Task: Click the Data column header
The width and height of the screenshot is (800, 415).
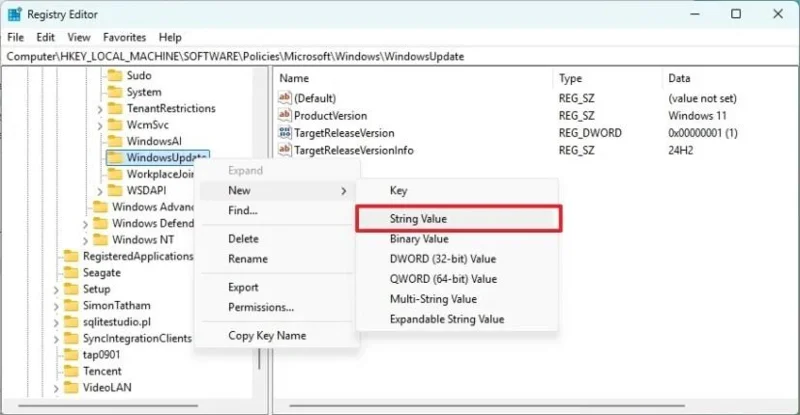Action: [730, 78]
